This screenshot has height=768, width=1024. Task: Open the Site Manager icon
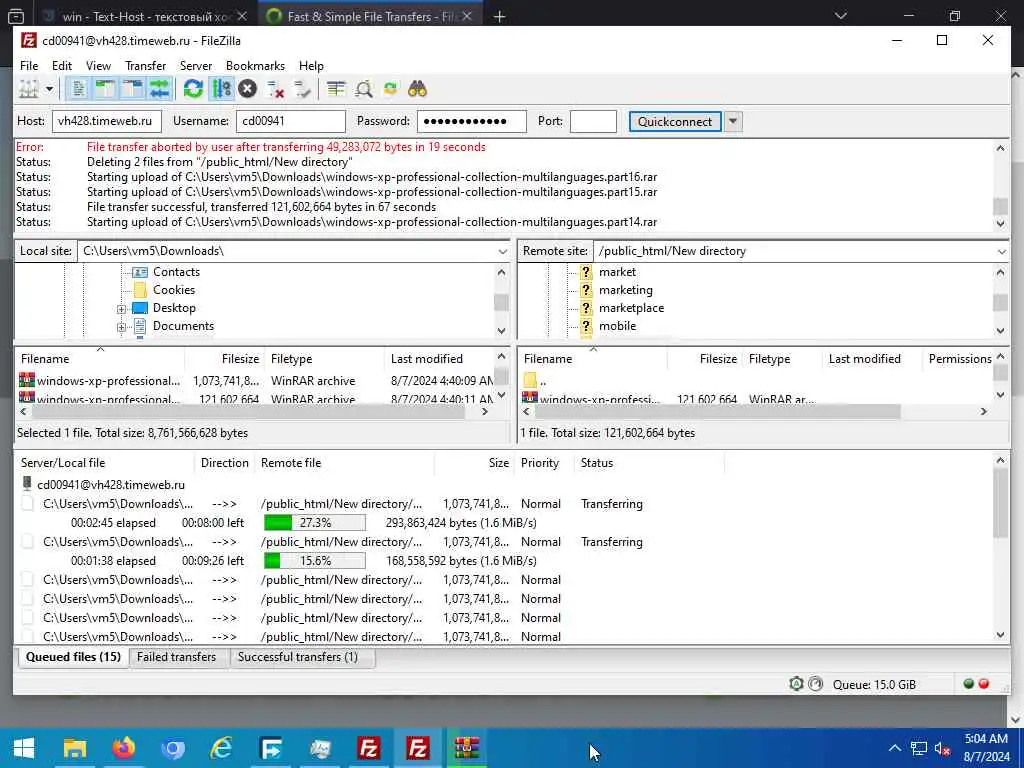[29, 89]
